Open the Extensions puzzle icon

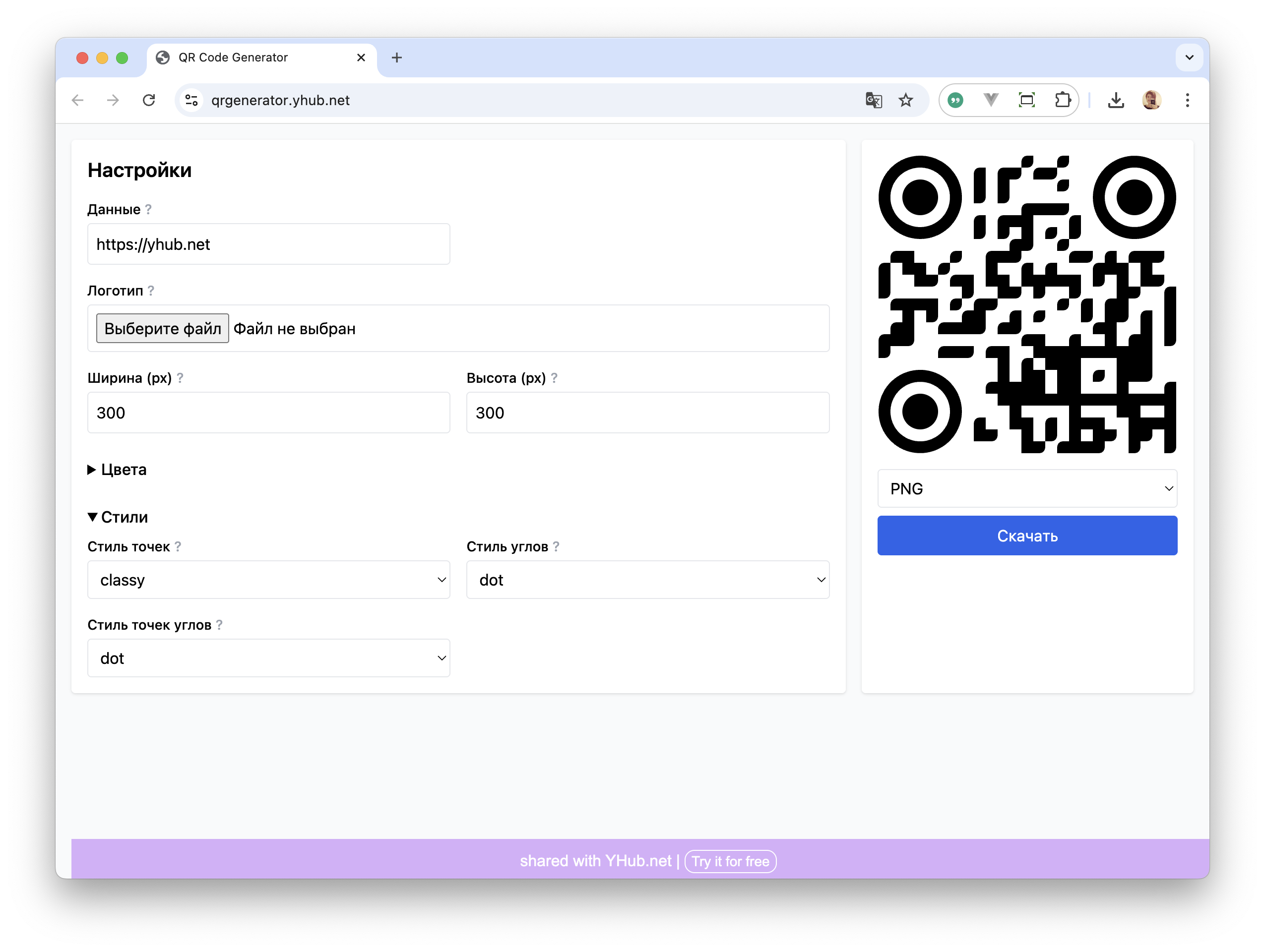tap(1062, 101)
